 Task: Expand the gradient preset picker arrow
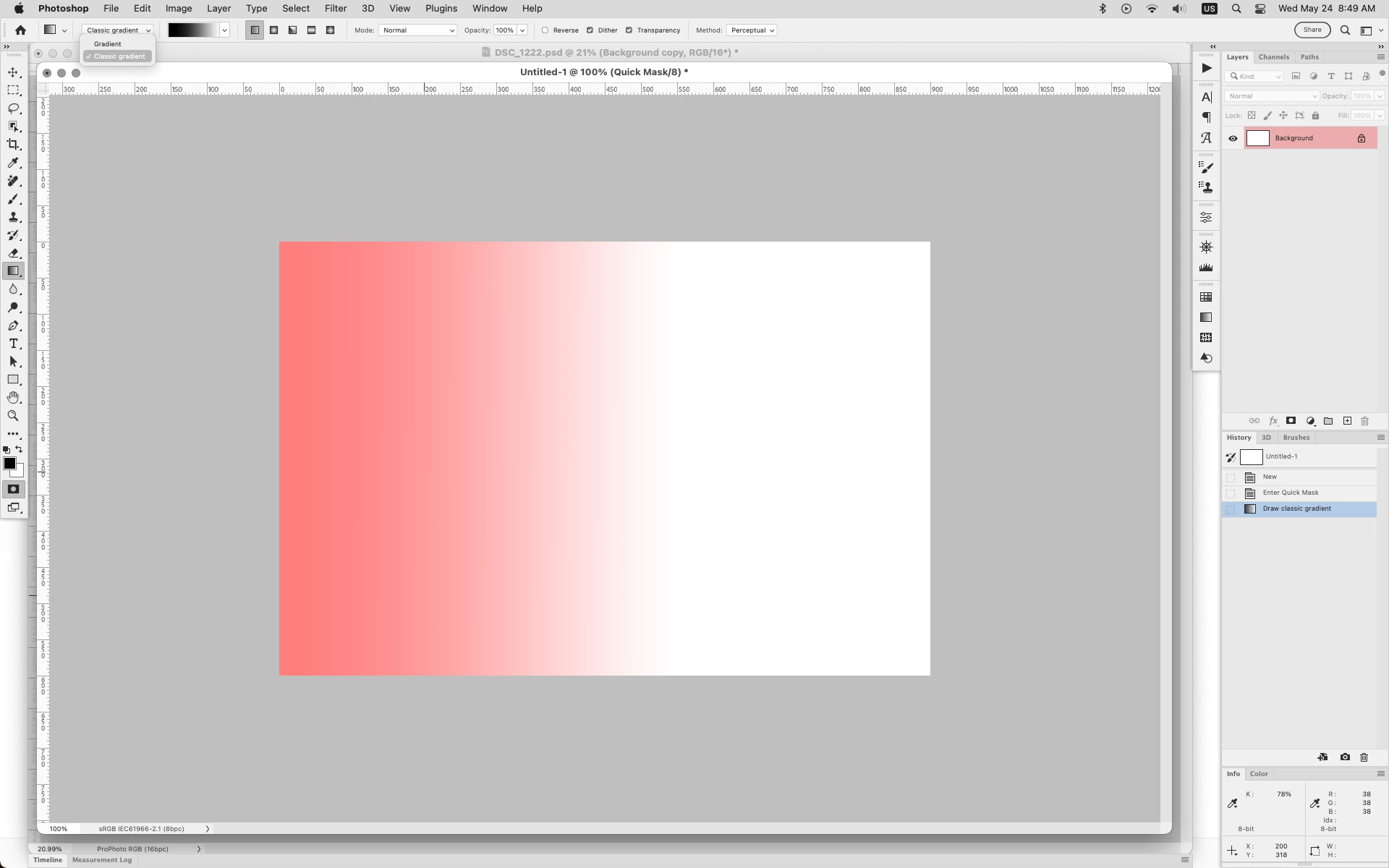click(224, 30)
